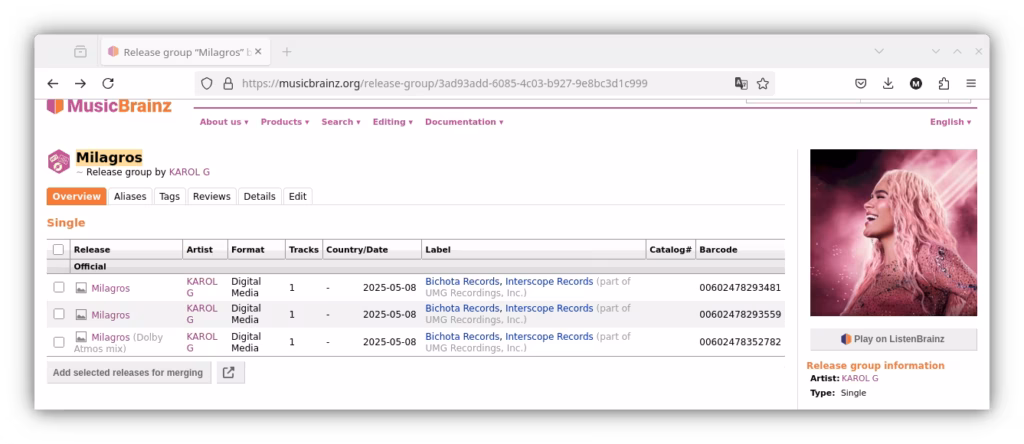The image size is (1024, 444).
Task: Open label link in barcode 00602478293481 row
Action: pyautogui.click(x=509, y=281)
